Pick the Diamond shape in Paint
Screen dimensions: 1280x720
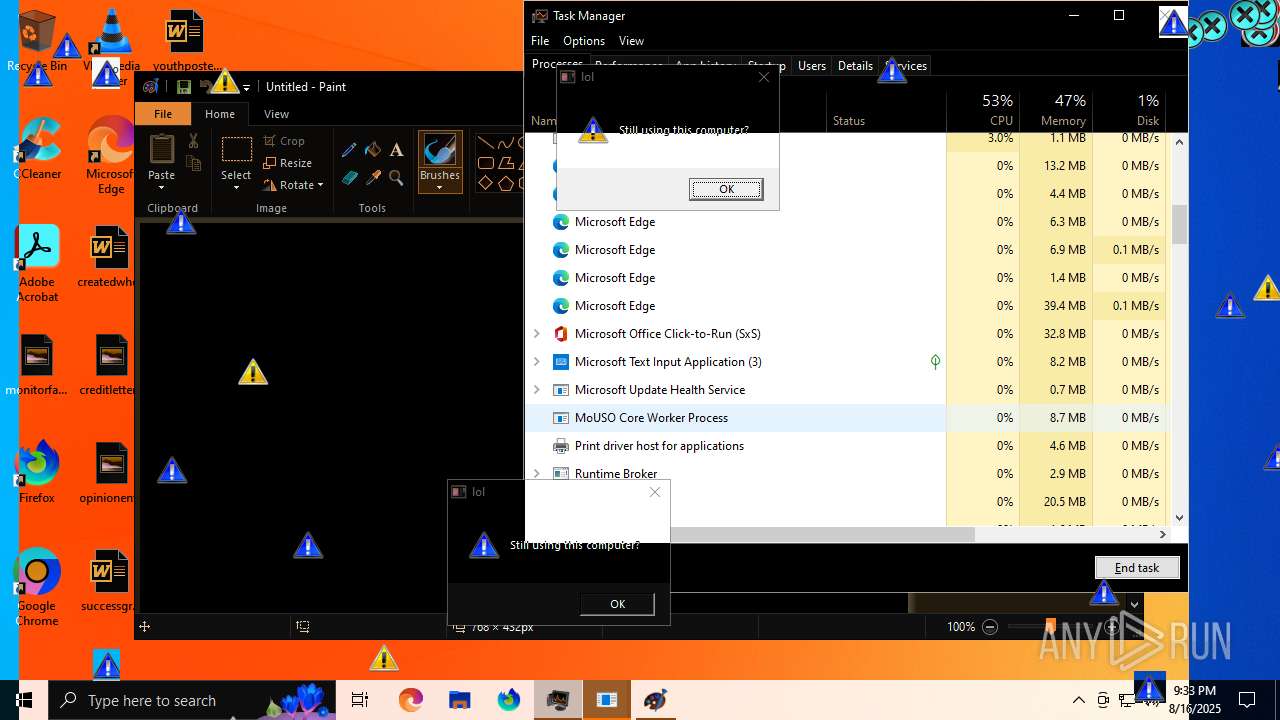tap(486, 183)
